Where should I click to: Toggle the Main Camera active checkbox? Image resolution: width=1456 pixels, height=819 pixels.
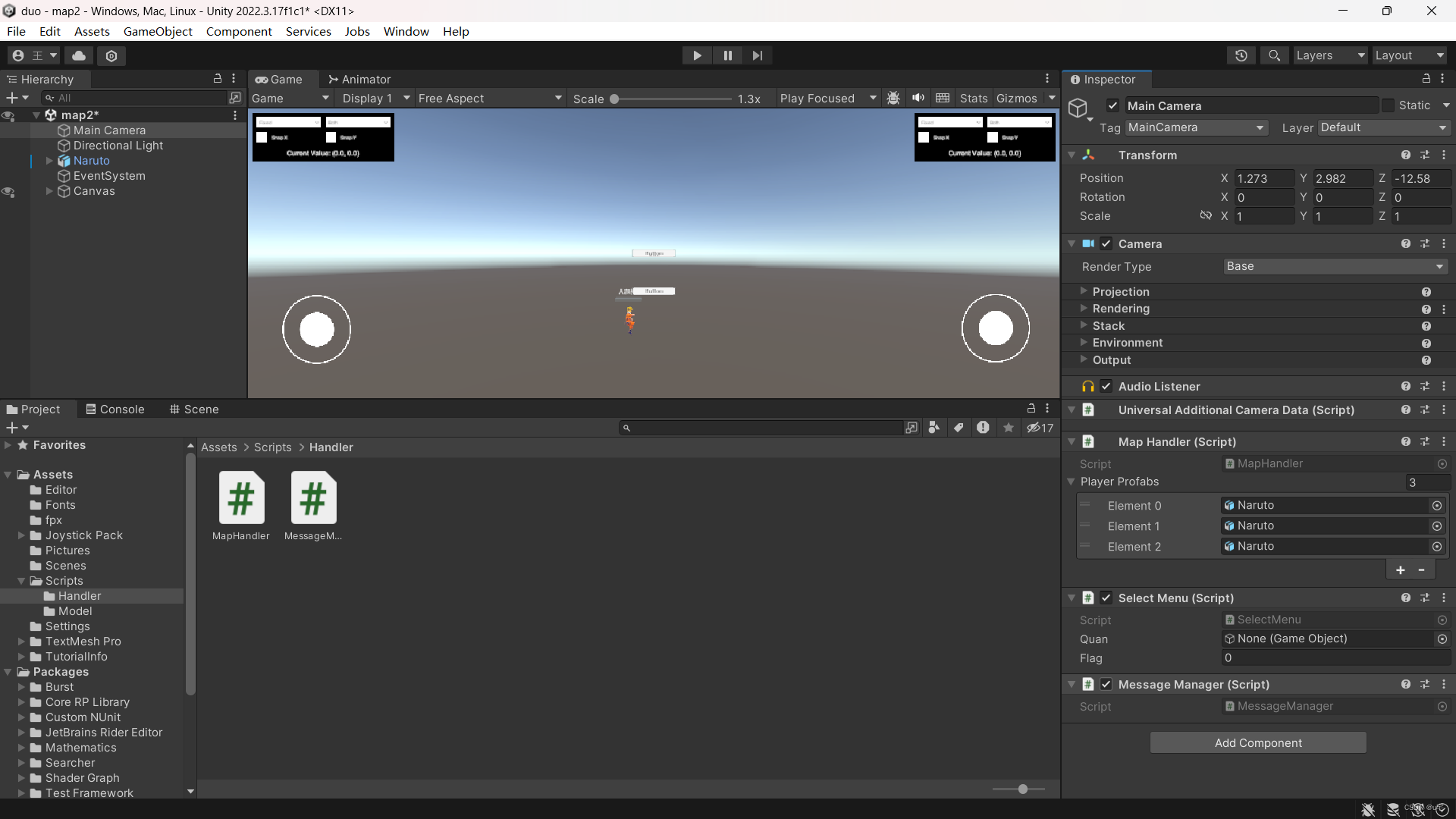[x=1112, y=105]
